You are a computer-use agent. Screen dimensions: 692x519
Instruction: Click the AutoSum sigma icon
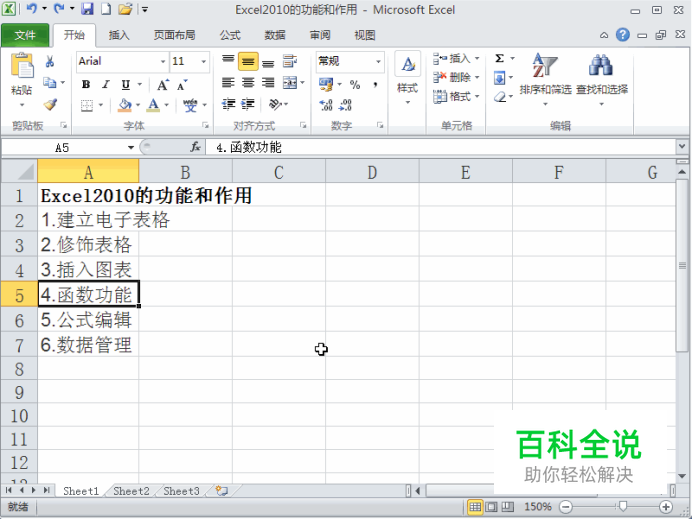click(500, 58)
